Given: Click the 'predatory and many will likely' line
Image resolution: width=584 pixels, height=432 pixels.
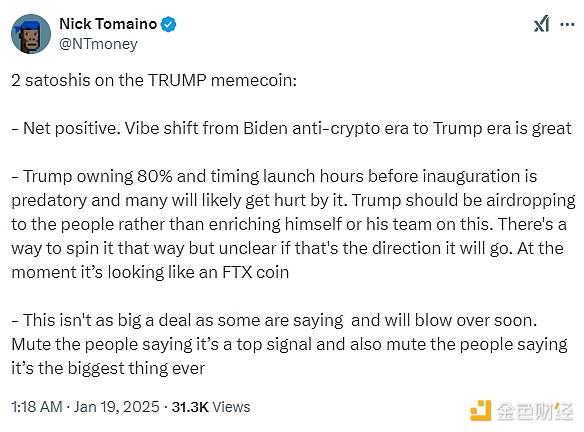Looking at the screenshot, I should click(x=293, y=200).
